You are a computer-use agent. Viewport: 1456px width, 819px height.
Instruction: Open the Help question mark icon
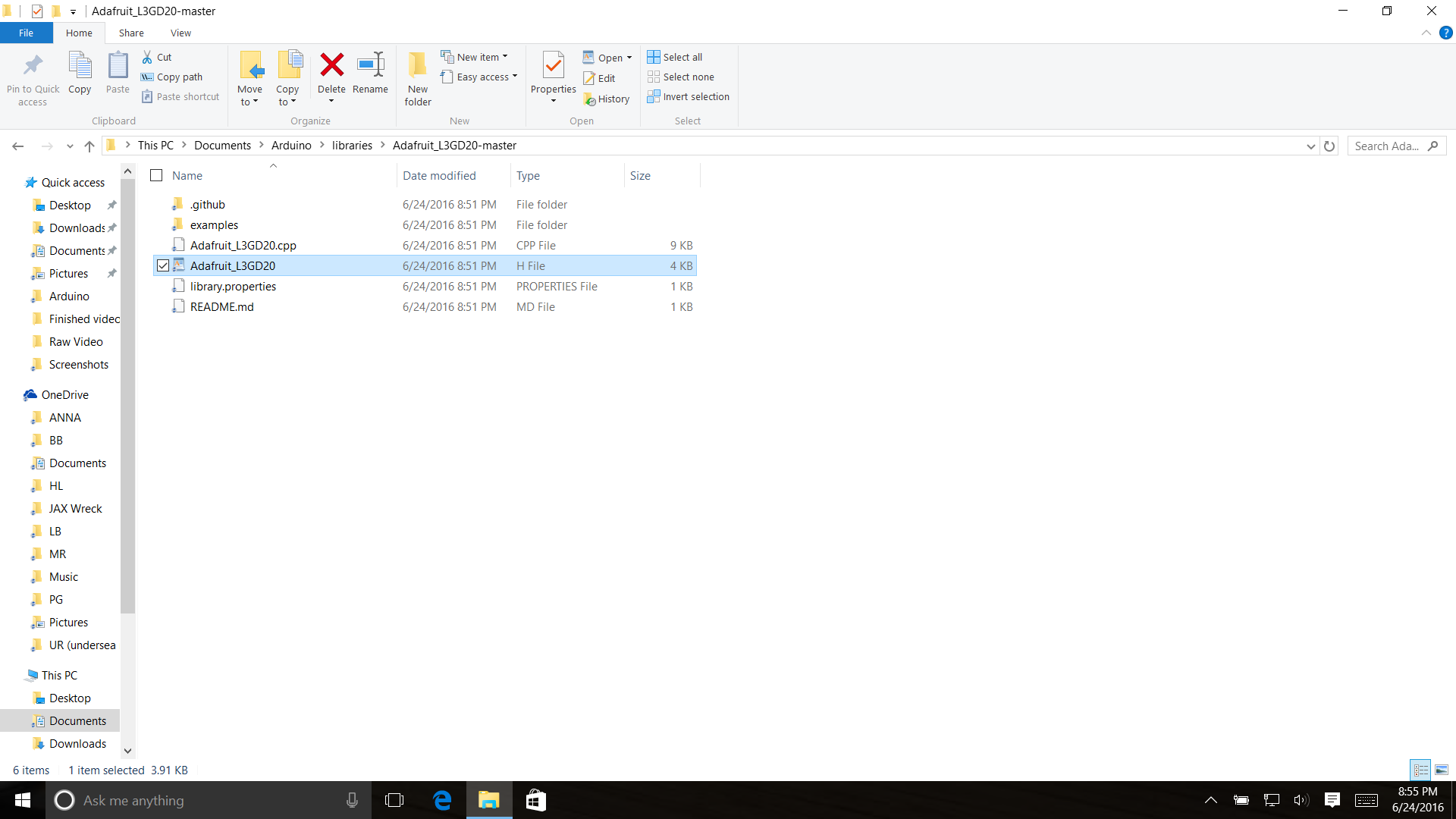(x=1446, y=33)
